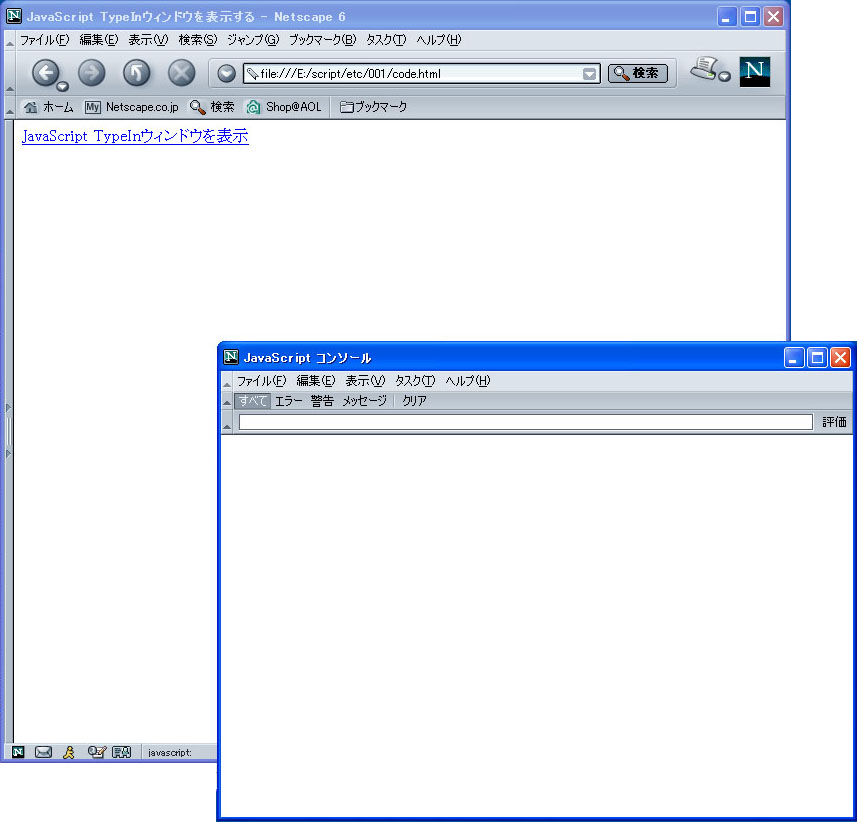The width and height of the screenshot is (857, 822).
Task: Print the page using the printer icon
Action: (x=704, y=68)
